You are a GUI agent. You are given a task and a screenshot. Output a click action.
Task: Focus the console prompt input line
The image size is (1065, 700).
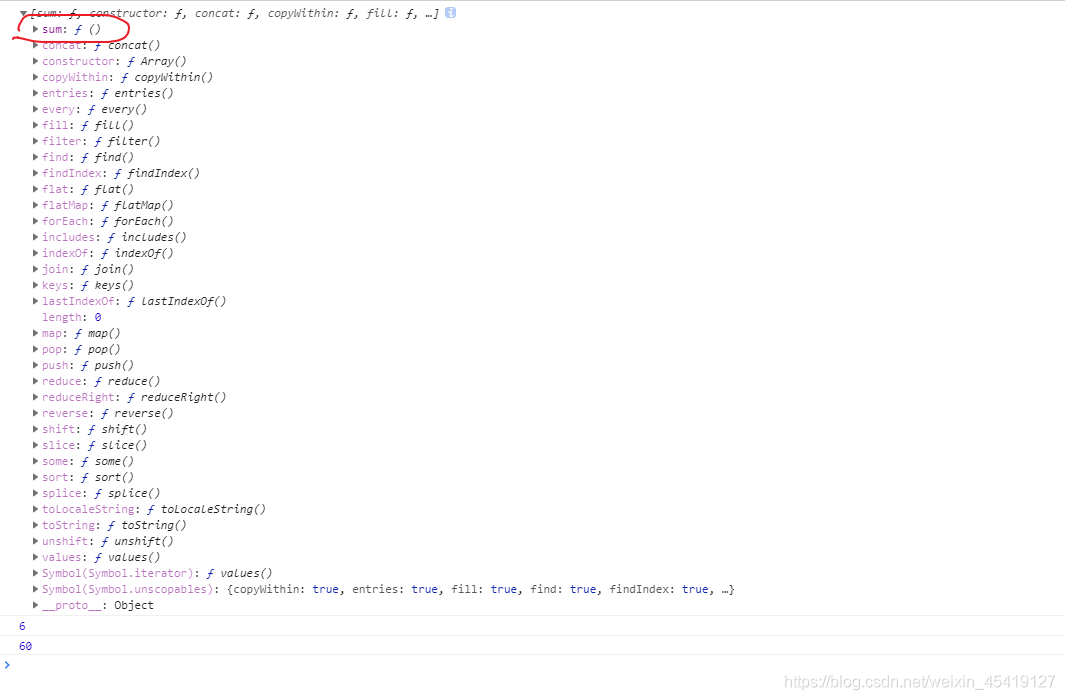pos(532,665)
